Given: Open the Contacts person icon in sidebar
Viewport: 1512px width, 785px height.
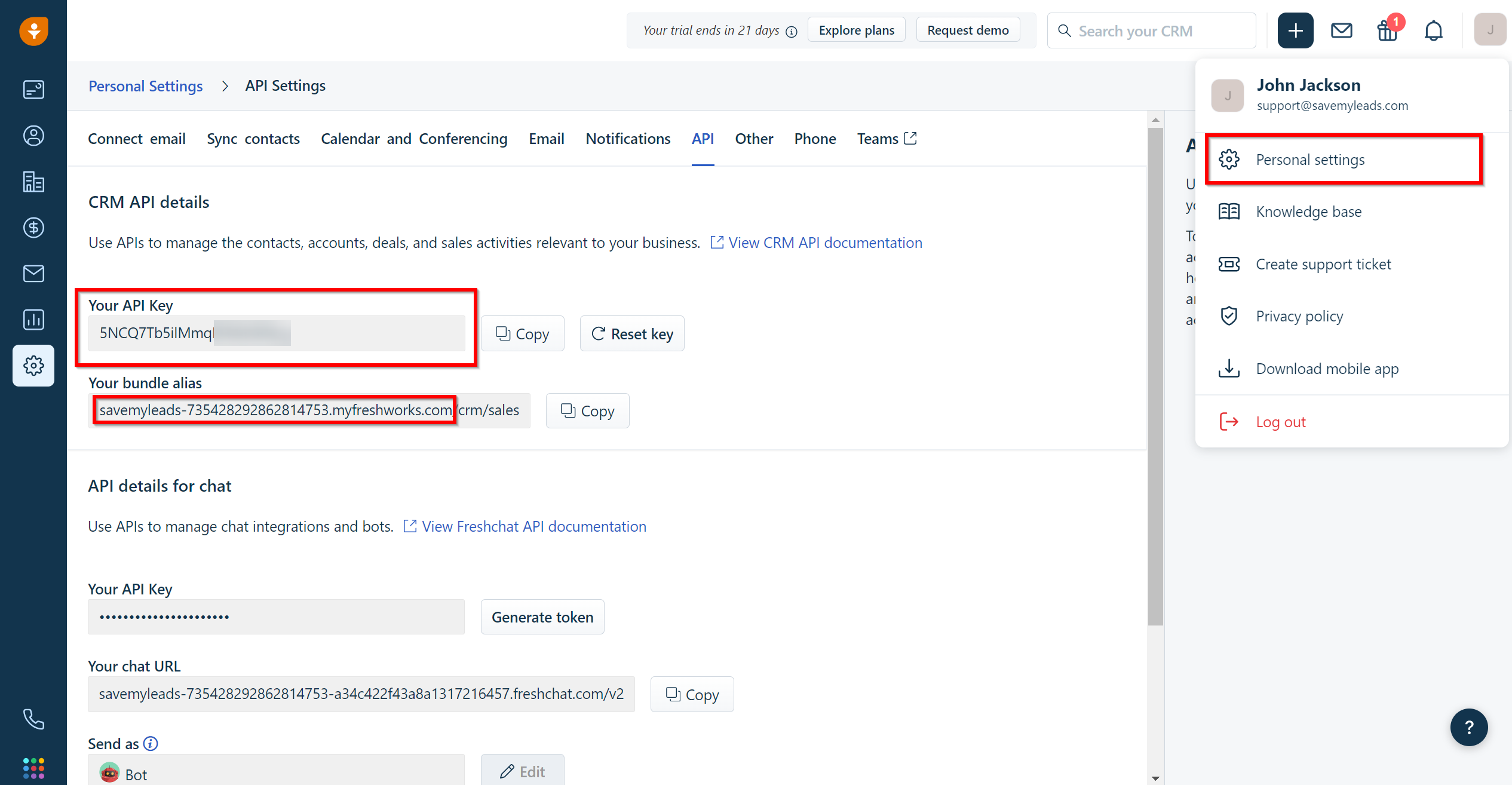Looking at the screenshot, I should point(33,136).
